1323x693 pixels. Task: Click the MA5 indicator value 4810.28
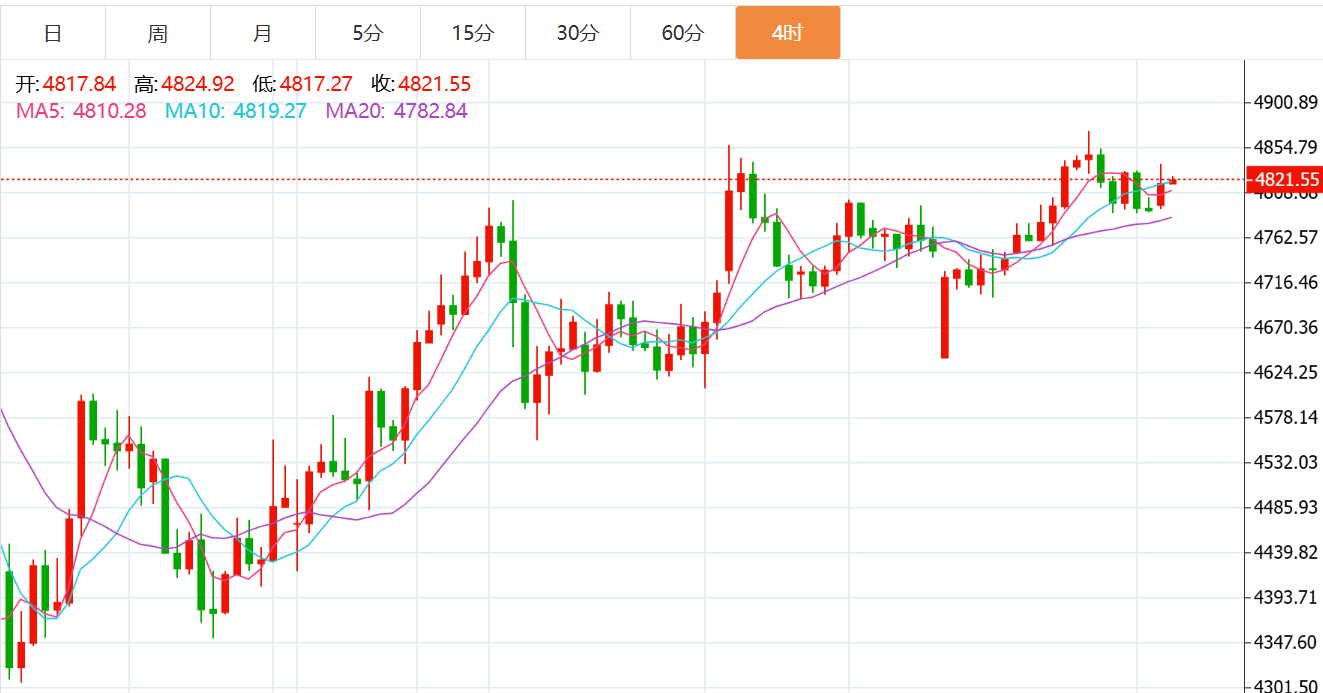pyautogui.click(x=81, y=111)
